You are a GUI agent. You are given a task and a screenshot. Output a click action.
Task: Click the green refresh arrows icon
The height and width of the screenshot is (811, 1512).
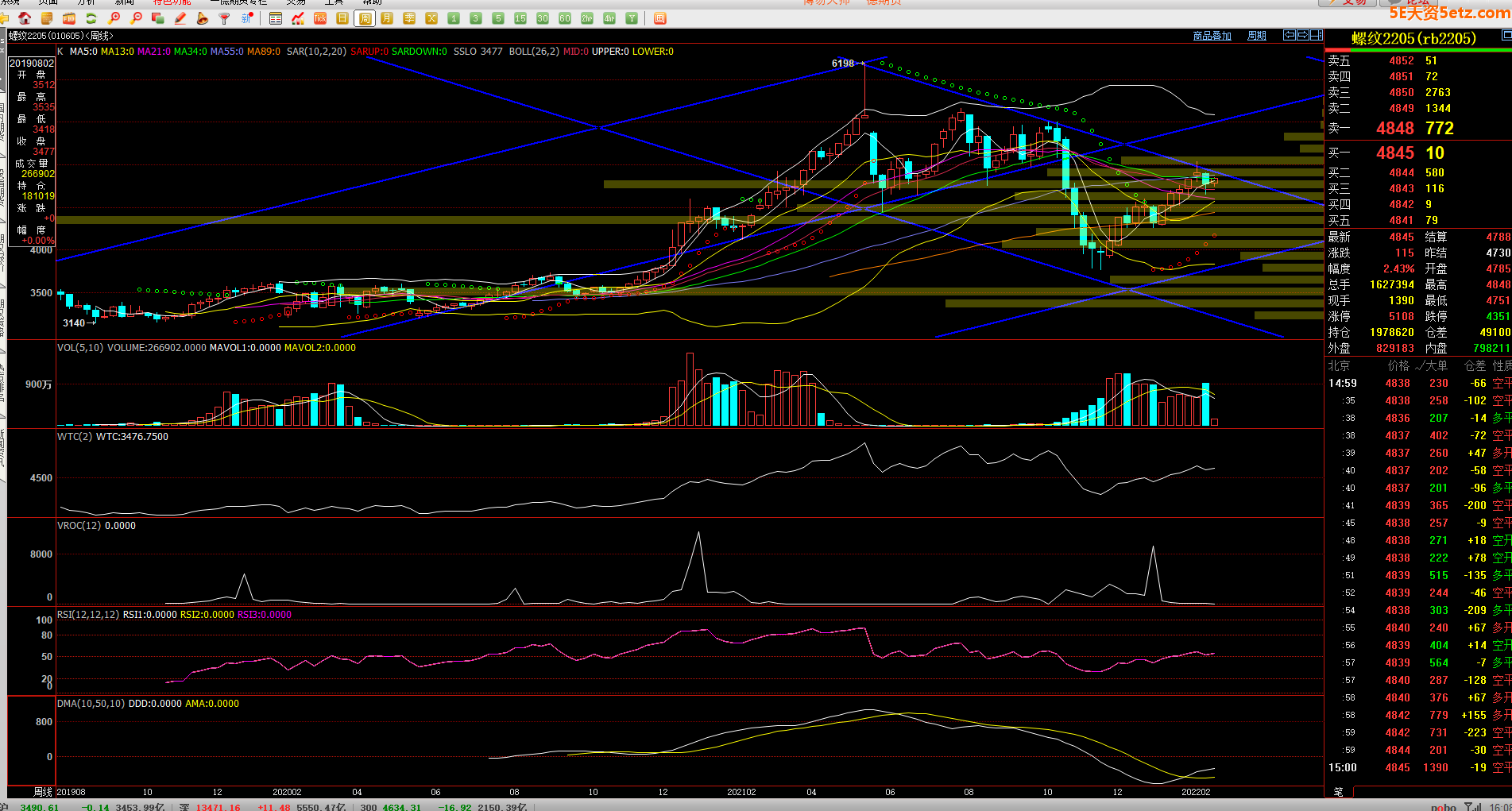(91, 18)
